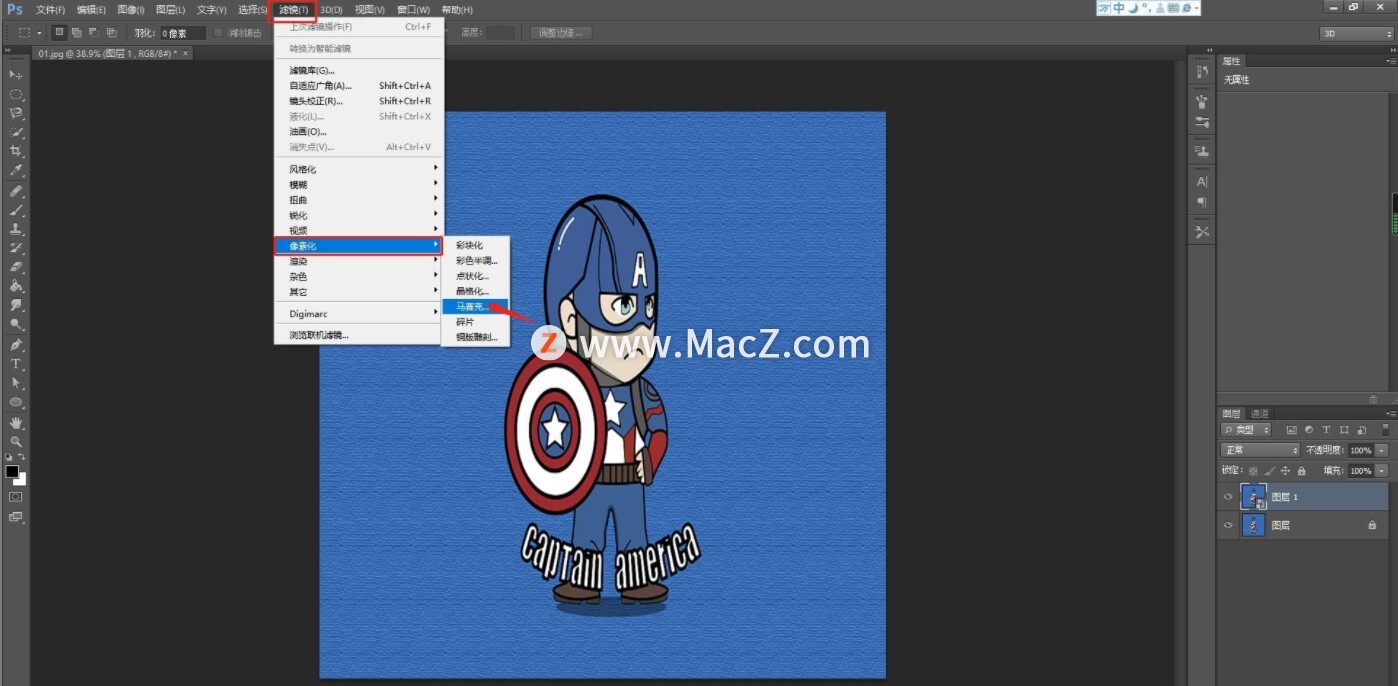Filter layers by adjustment layer type
This screenshot has width=1398, height=686.
tap(1309, 430)
